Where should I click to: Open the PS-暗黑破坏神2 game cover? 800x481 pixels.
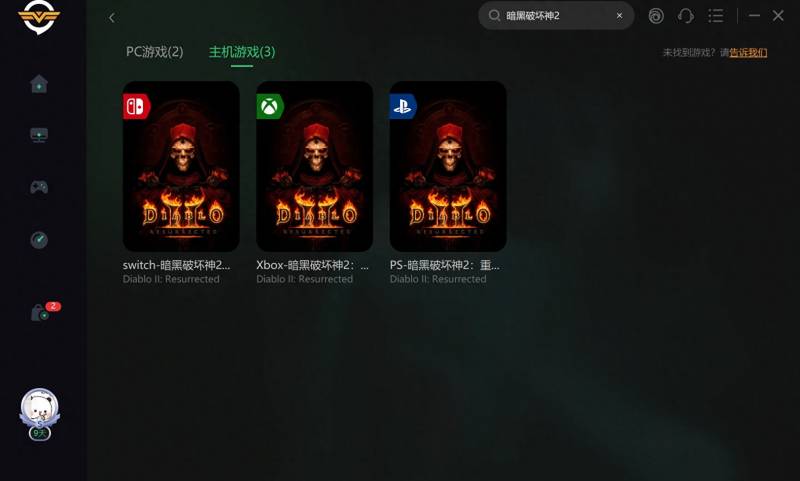448,166
